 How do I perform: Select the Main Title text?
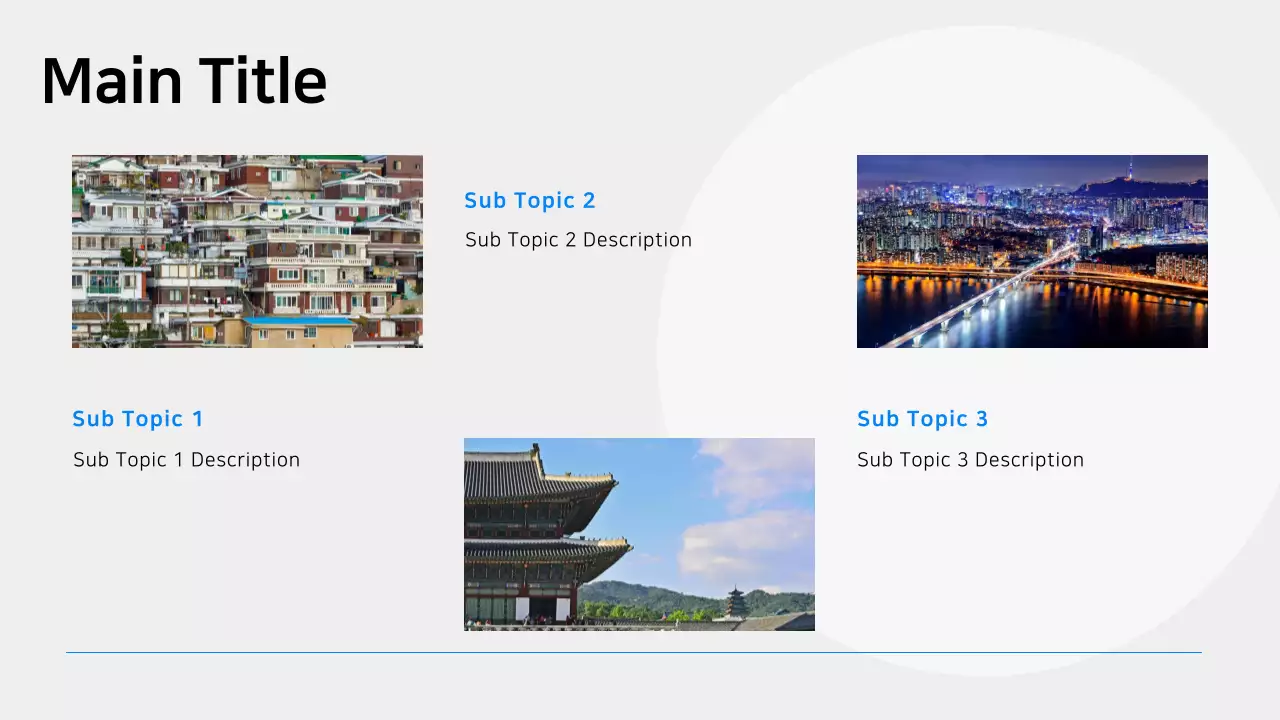click(183, 80)
